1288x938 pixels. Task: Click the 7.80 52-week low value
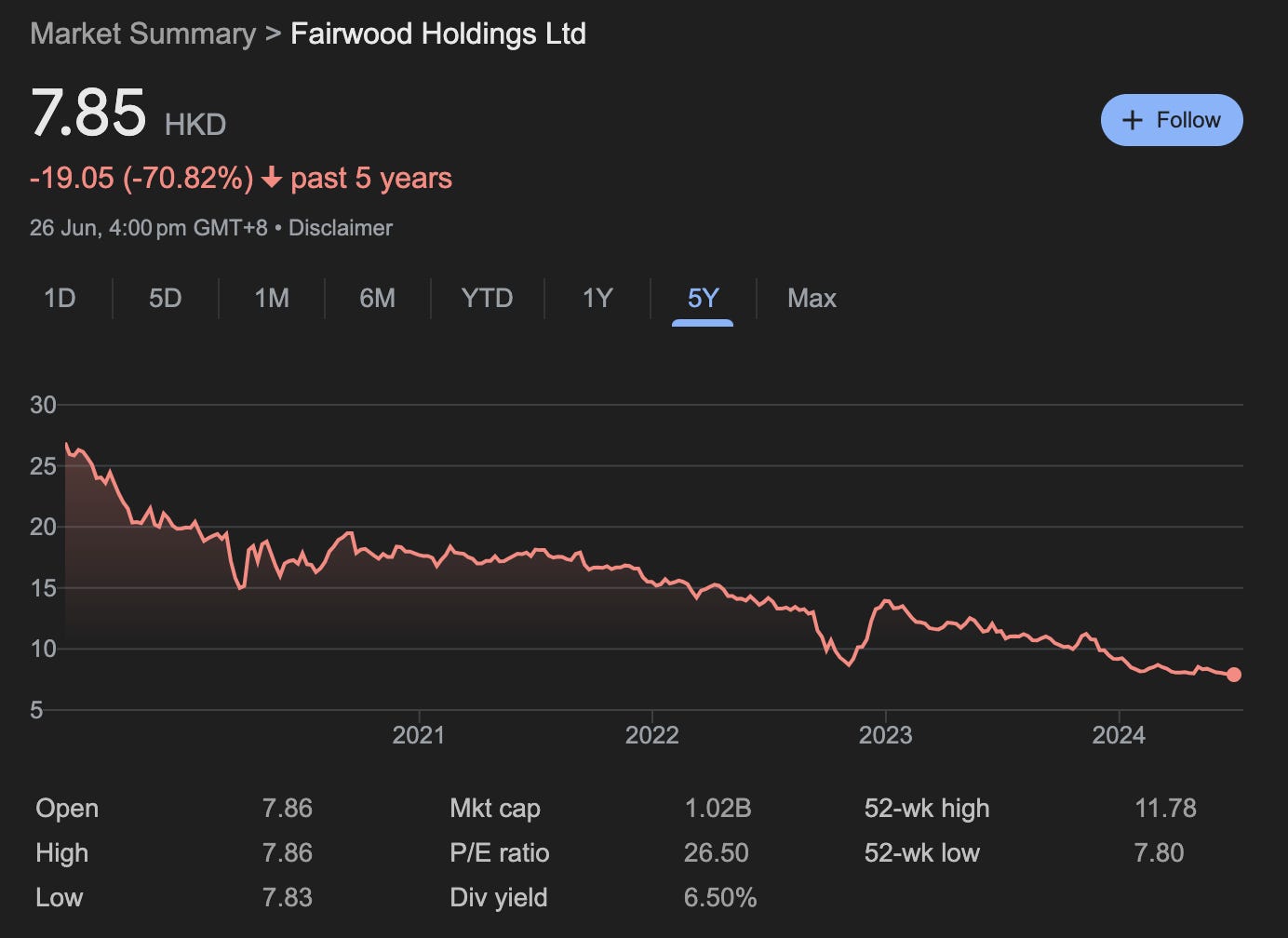pyautogui.click(x=1160, y=852)
